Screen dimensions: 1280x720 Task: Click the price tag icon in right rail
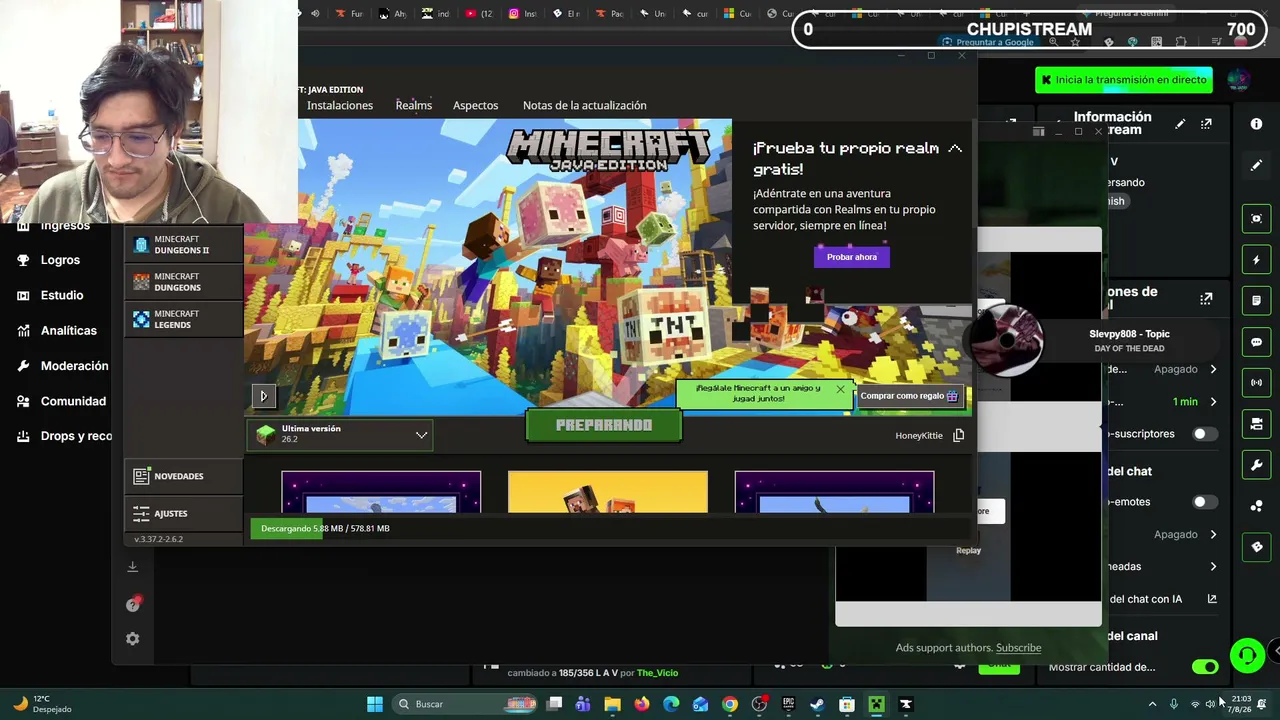(1257, 547)
